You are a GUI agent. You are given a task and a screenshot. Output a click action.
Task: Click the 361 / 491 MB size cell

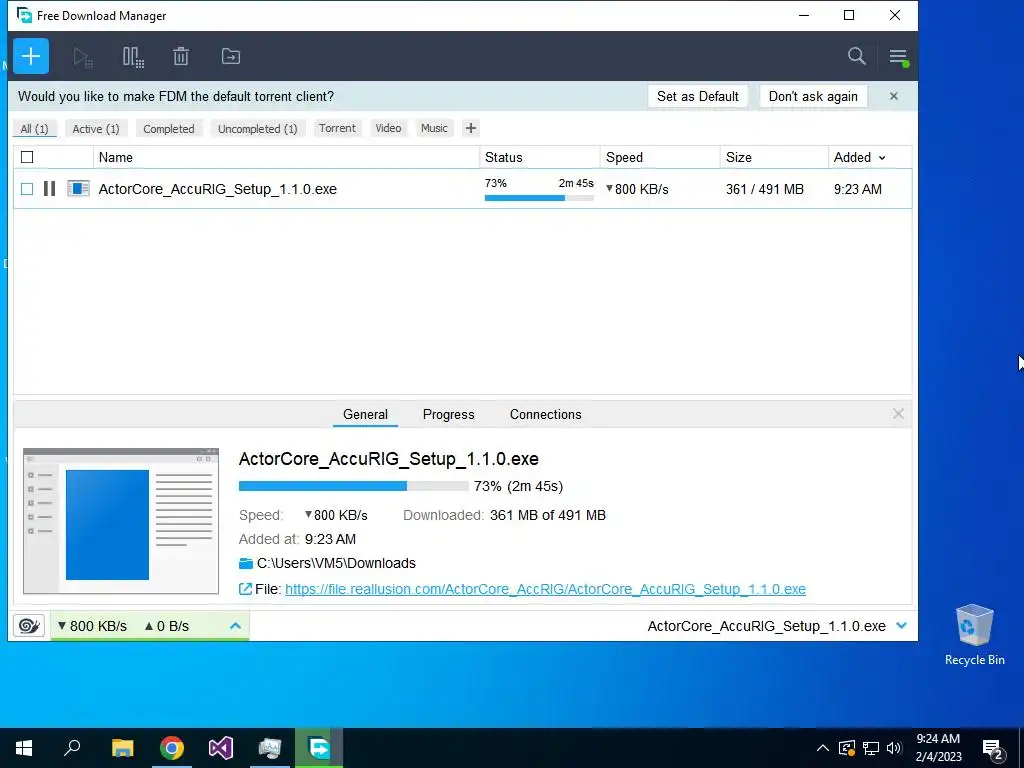765,189
